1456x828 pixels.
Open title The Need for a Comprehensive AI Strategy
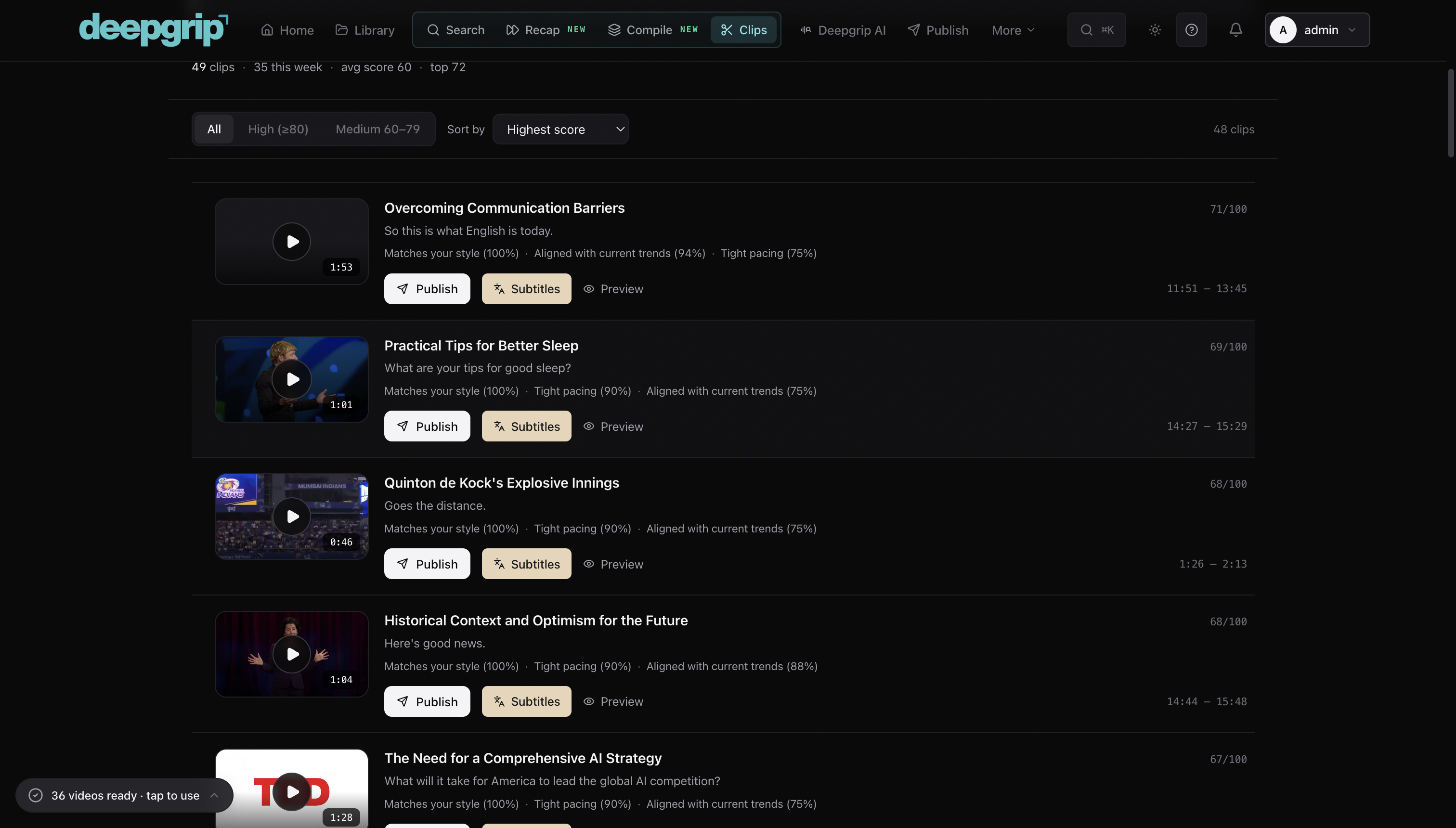pyautogui.click(x=523, y=758)
